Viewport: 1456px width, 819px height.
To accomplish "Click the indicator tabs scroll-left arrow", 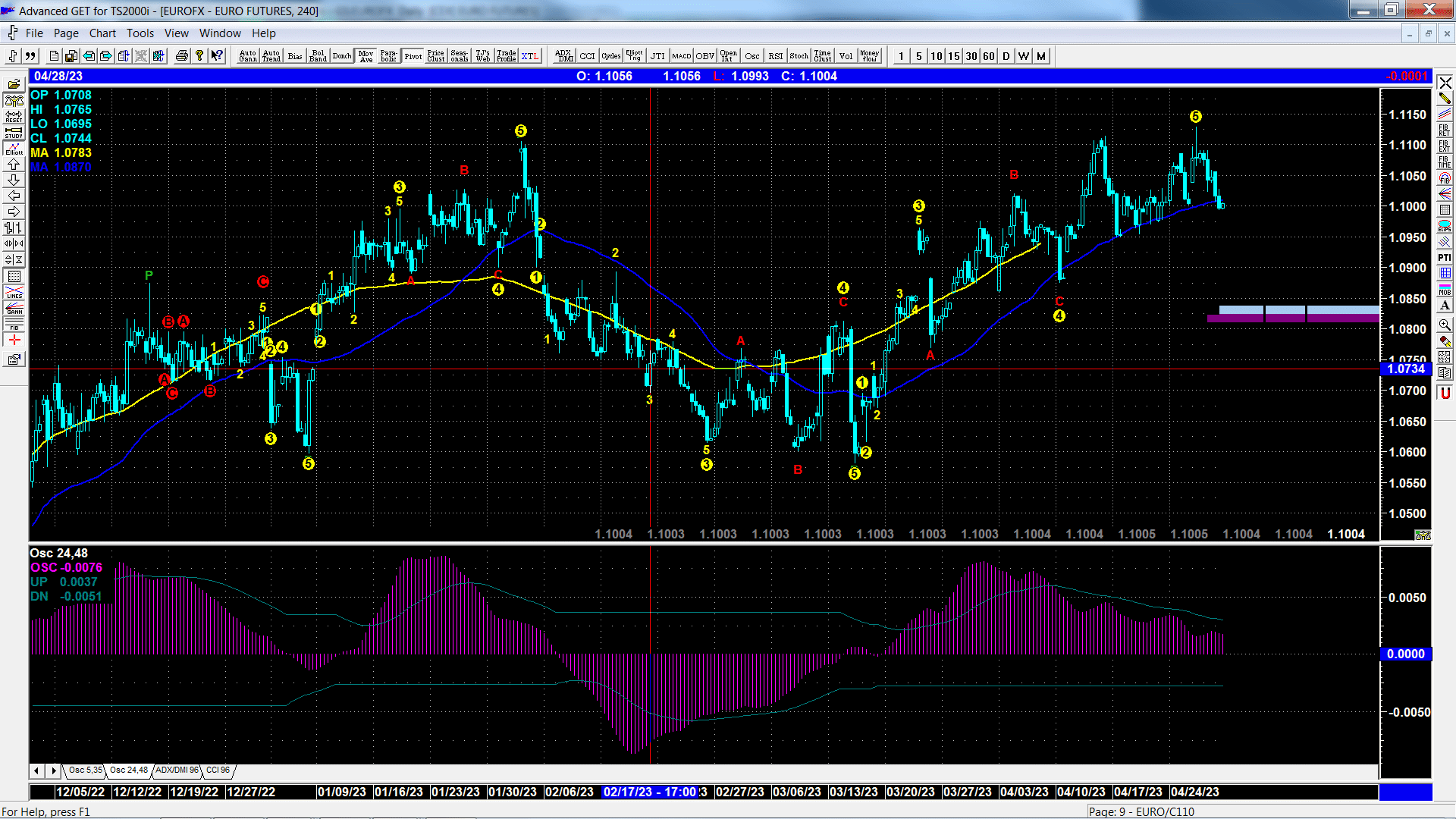I will tap(36, 770).
